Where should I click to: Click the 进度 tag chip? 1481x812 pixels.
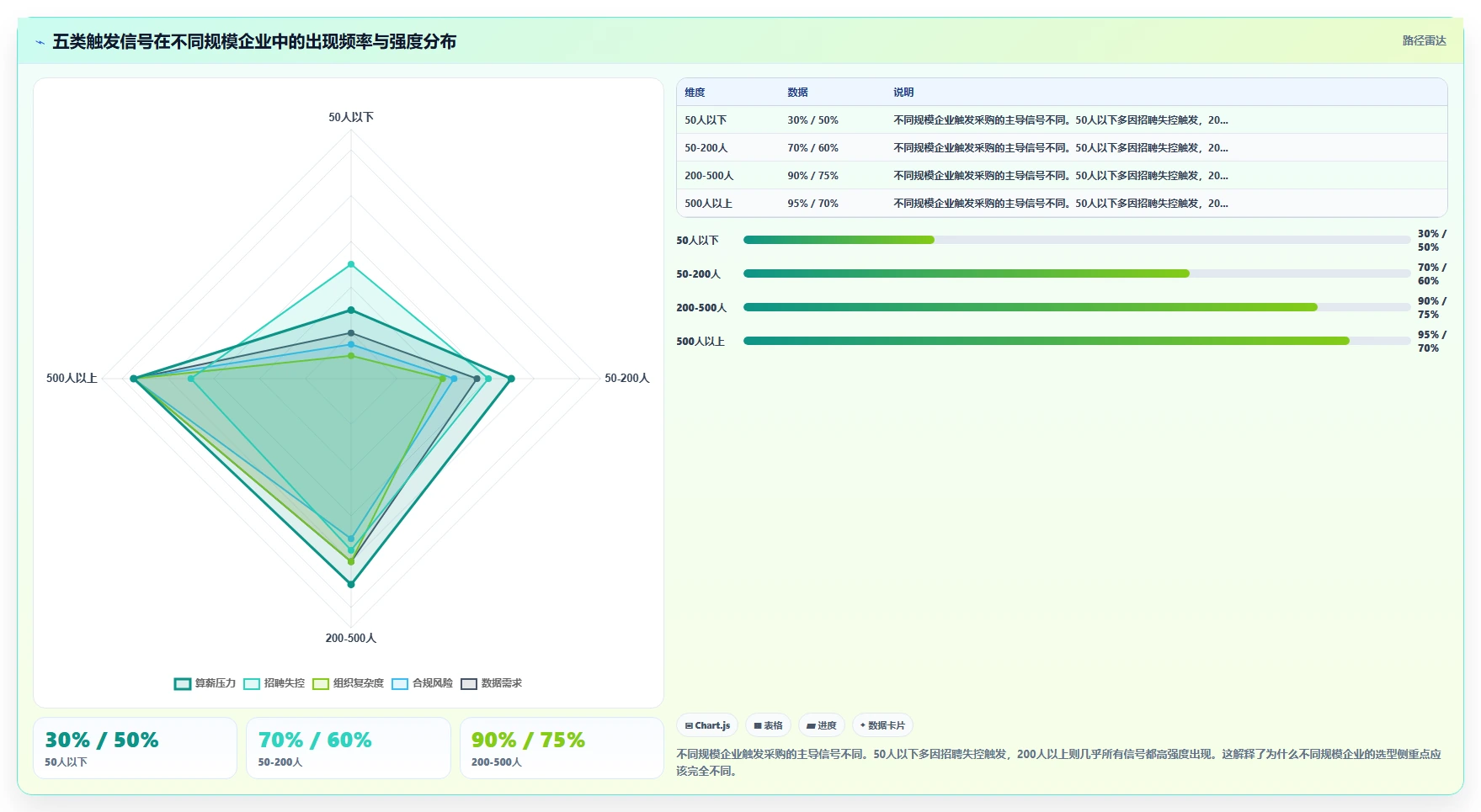coord(821,725)
